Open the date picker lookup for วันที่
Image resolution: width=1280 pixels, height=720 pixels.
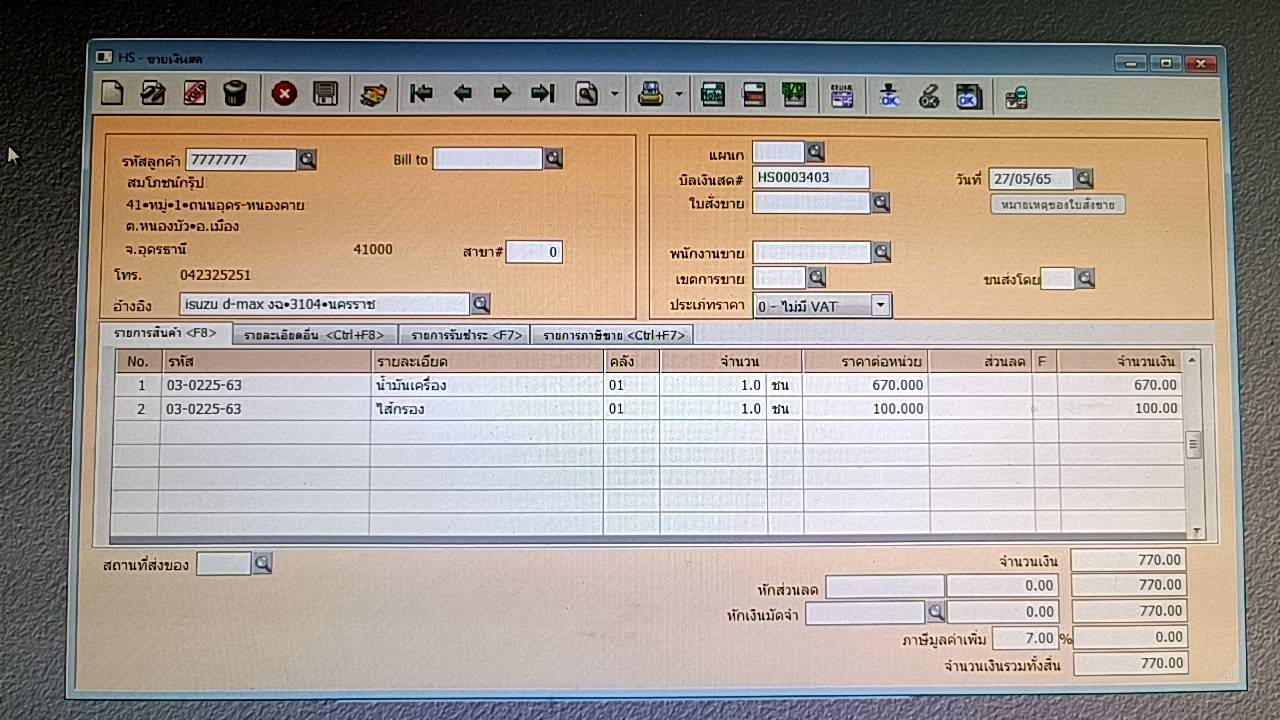[1084, 179]
